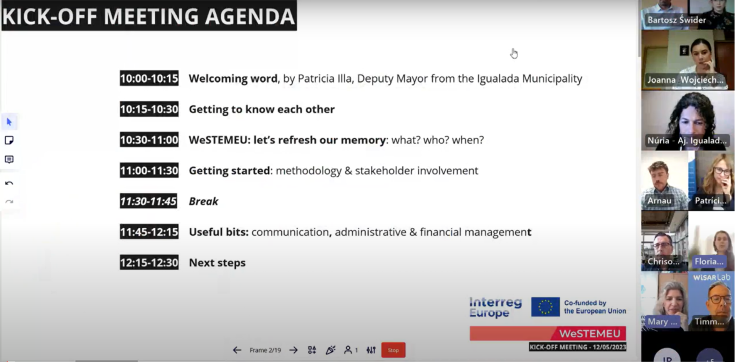Go to the previous frame arrow
735x362 pixels.
click(237, 350)
